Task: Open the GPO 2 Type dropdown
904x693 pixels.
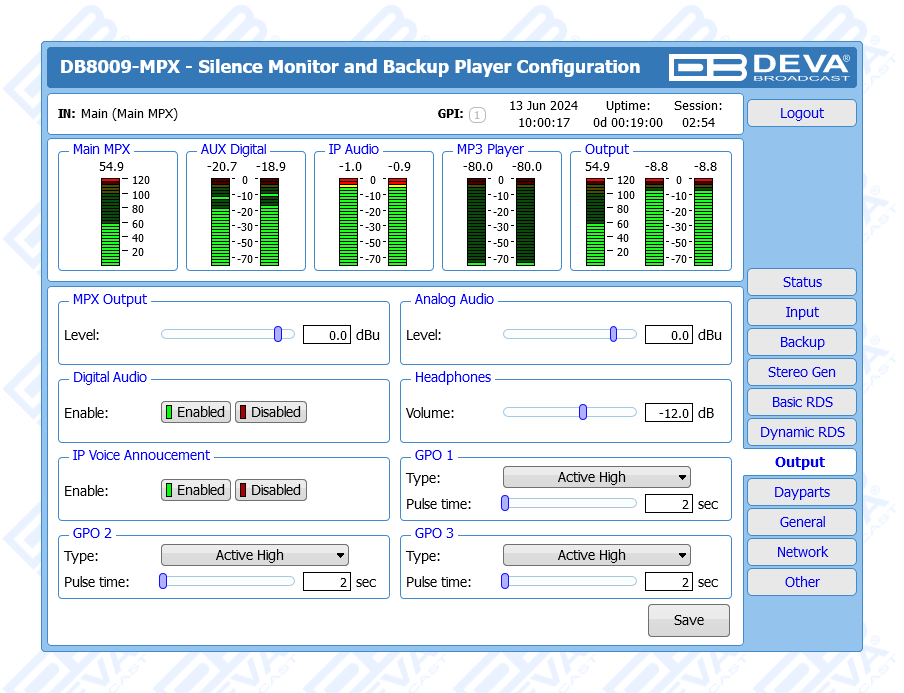Action: pos(254,555)
